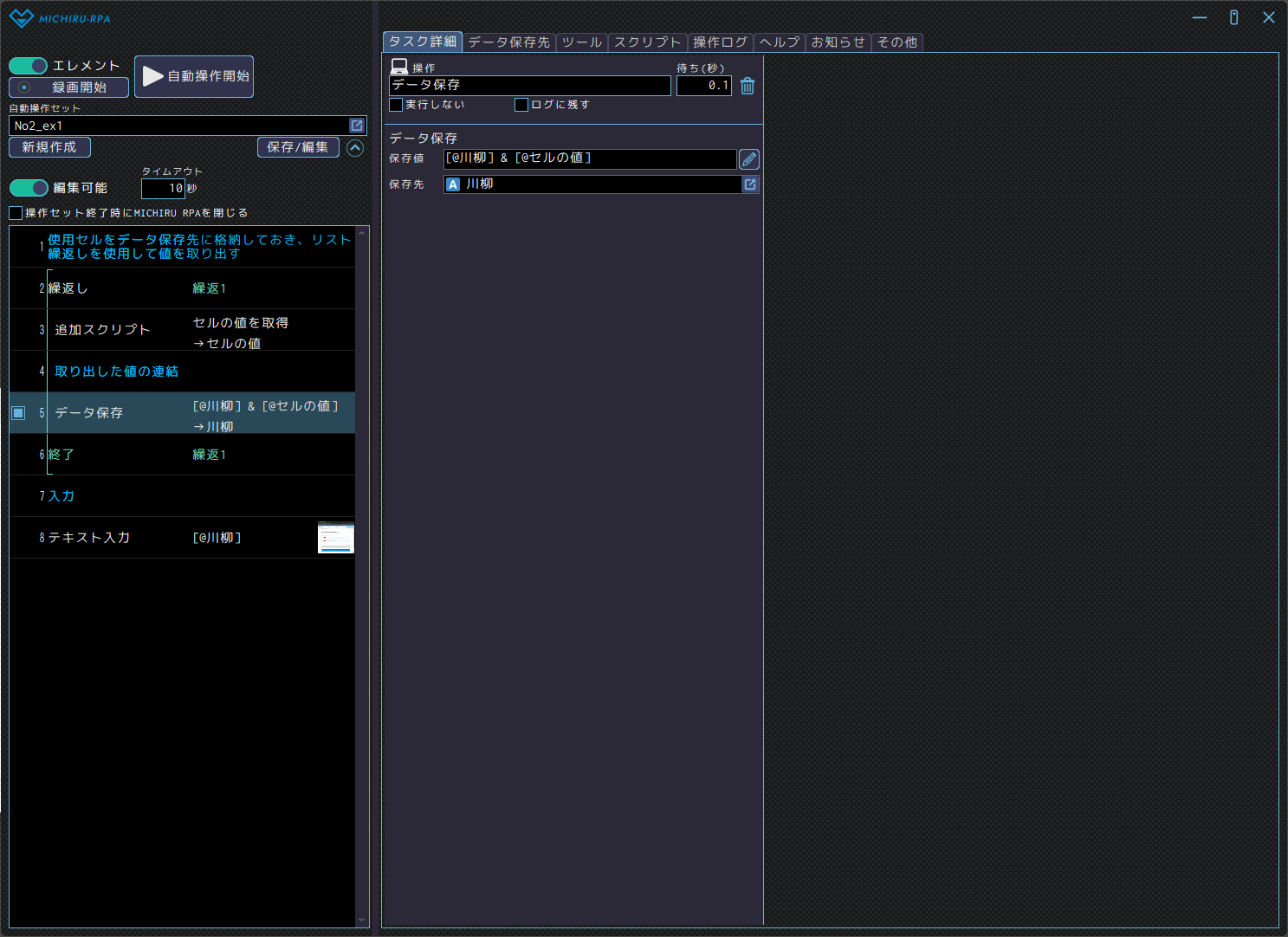Enable the ログに残す checkbox

click(521, 105)
